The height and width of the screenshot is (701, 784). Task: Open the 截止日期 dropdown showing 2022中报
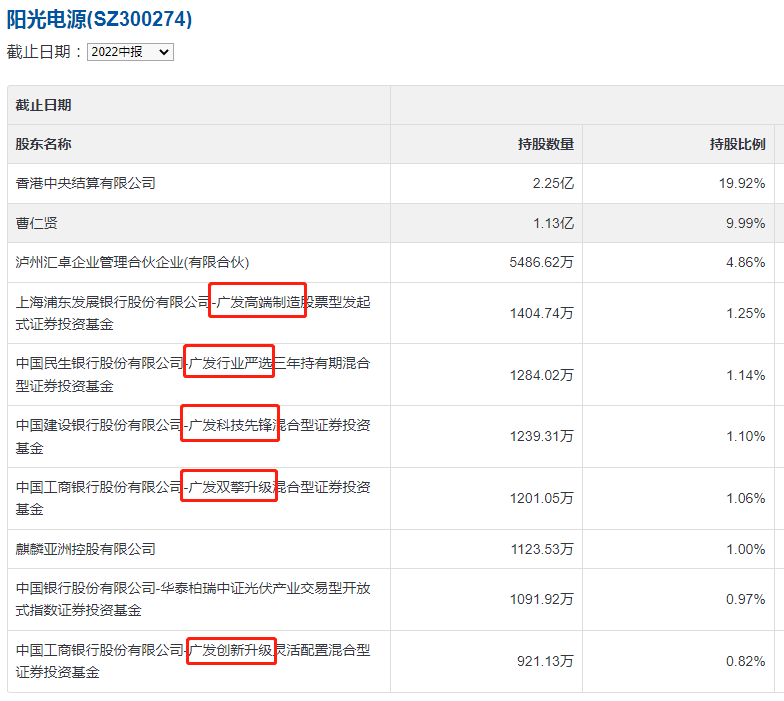pyautogui.click(x=130, y=52)
